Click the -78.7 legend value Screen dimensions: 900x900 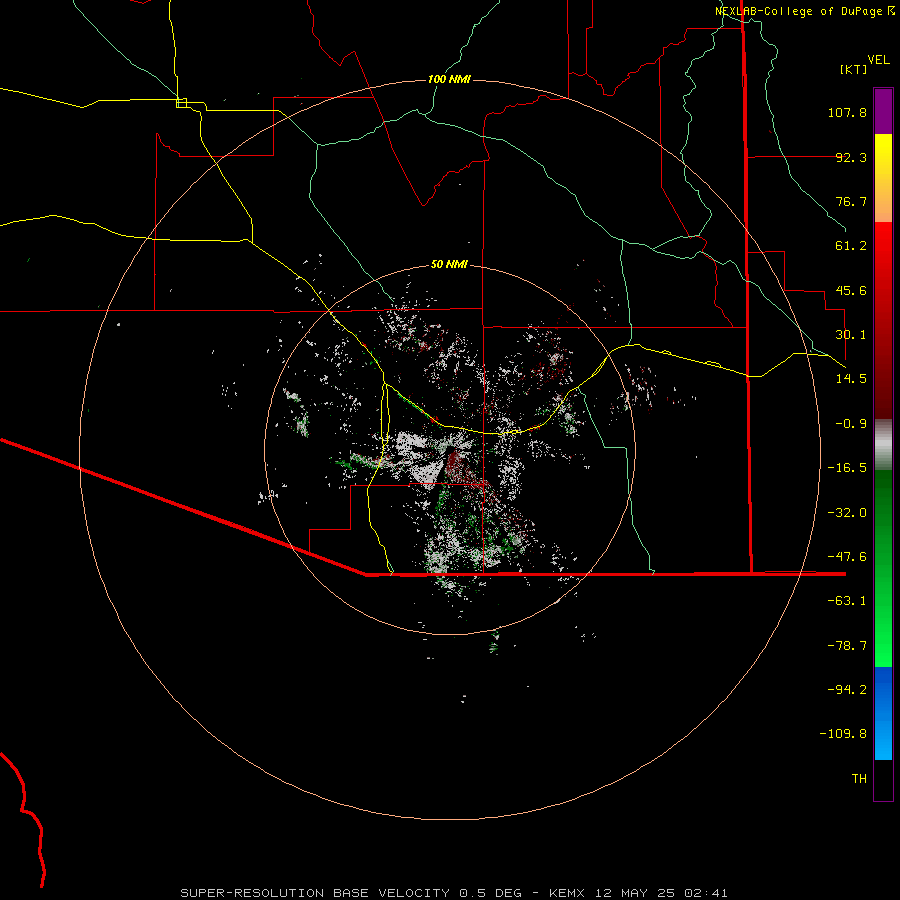(x=847, y=646)
